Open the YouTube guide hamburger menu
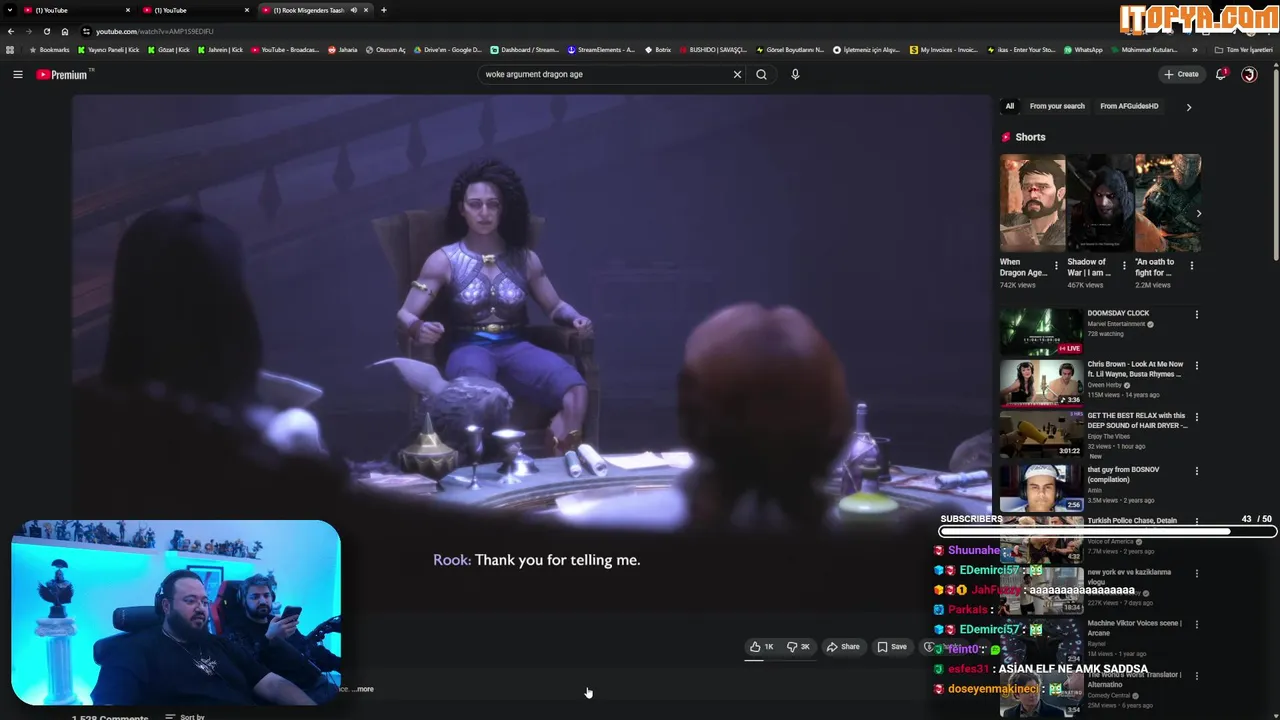The height and width of the screenshot is (720, 1280). [x=17, y=74]
